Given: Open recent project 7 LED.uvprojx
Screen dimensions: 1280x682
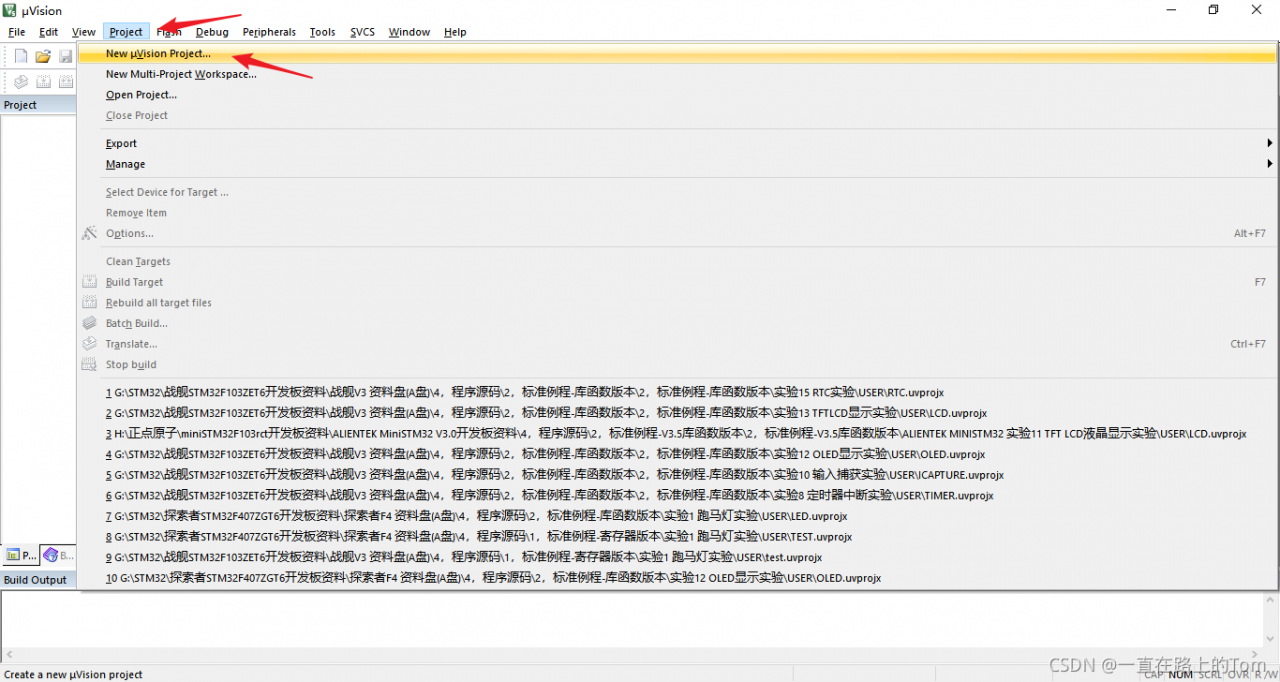Looking at the screenshot, I should click(x=677, y=516).
